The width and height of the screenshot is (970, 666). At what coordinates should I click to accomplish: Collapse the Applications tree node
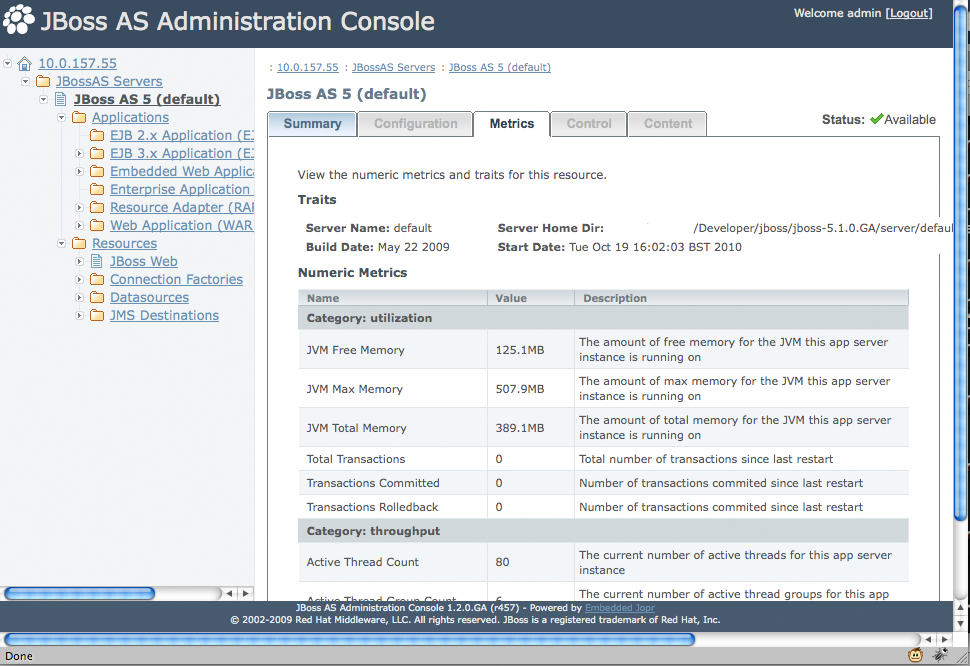61,117
